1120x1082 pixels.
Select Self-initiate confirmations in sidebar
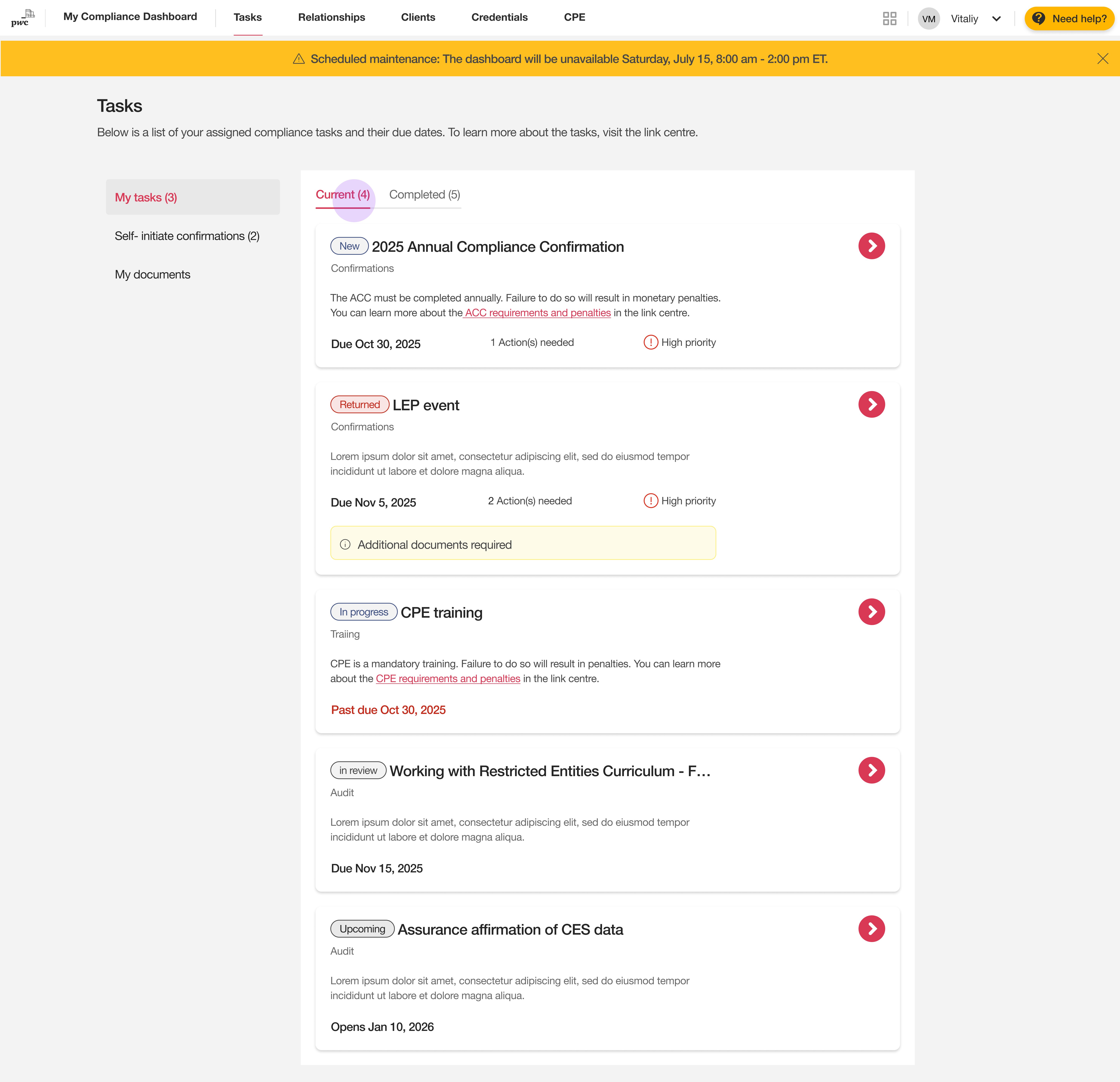[x=187, y=236]
